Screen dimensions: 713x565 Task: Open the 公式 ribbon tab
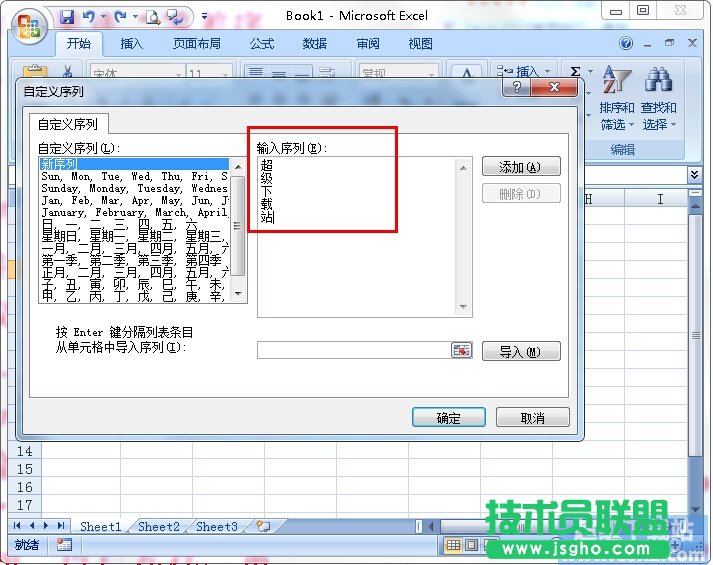262,44
